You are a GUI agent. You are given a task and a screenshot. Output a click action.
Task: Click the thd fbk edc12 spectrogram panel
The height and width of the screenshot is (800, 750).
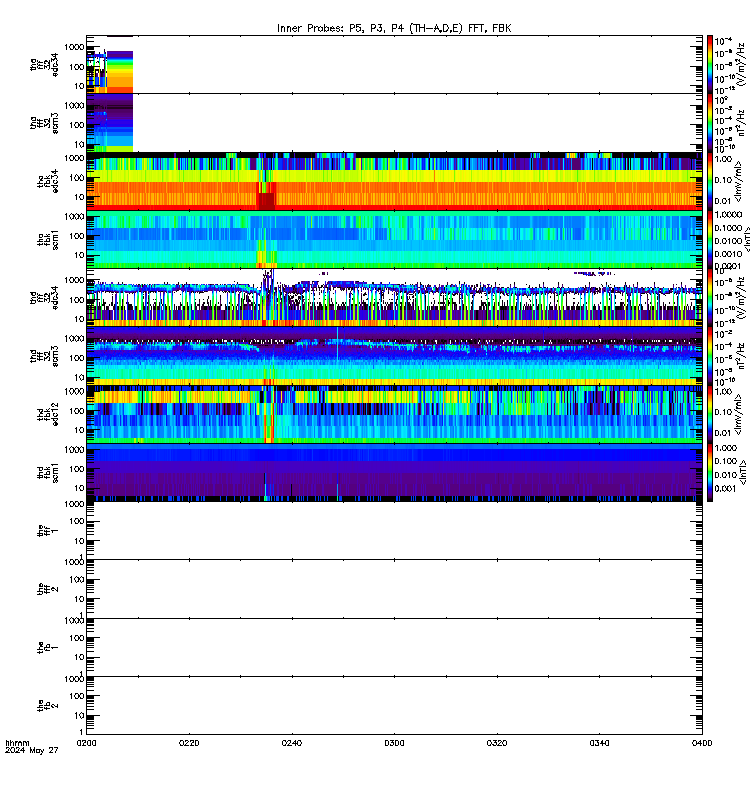[x=394, y=414]
